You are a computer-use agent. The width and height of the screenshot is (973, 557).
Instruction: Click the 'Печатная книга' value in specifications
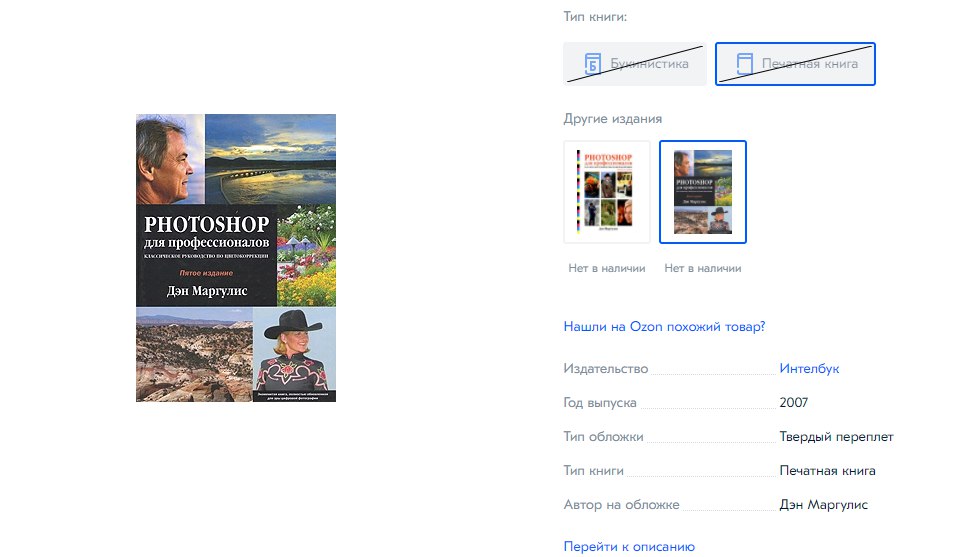(x=827, y=471)
